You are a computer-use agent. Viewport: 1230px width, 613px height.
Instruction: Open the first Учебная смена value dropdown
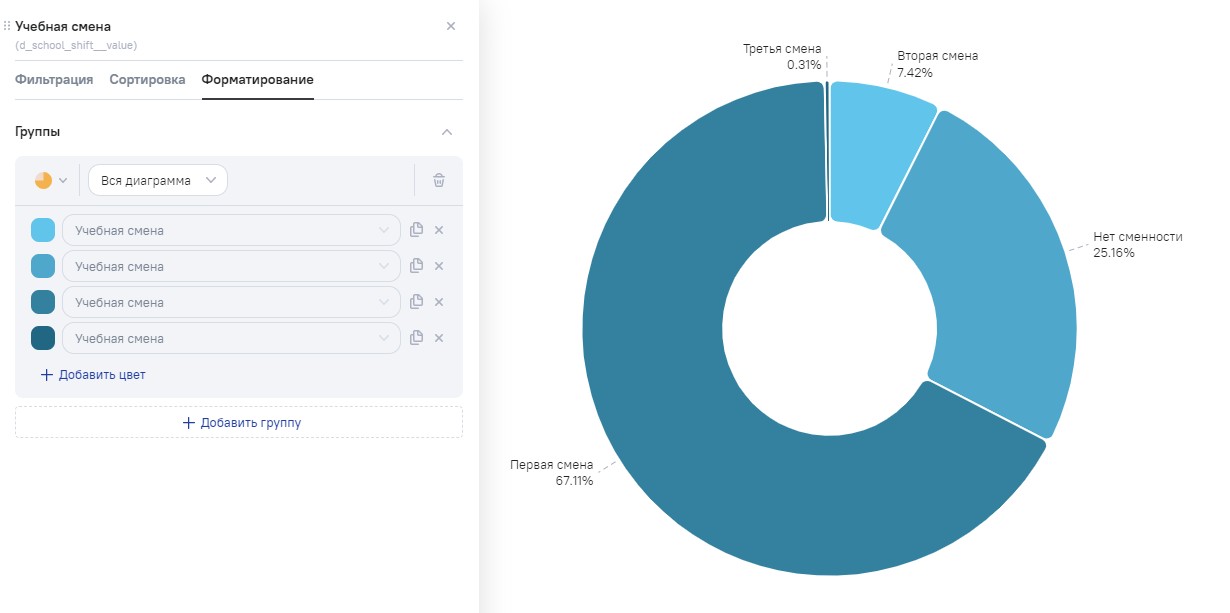[x=231, y=231]
